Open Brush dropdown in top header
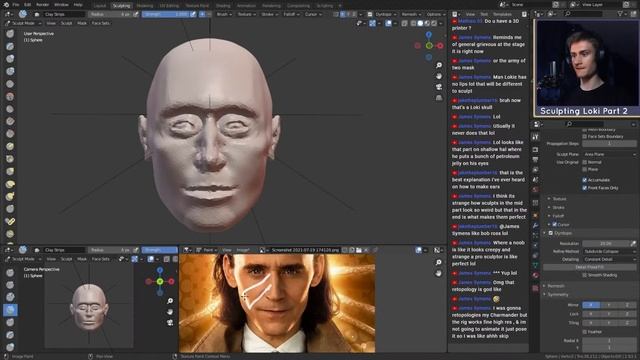This screenshot has height=360, width=640. pyautogui.click(x=224, y=14)
